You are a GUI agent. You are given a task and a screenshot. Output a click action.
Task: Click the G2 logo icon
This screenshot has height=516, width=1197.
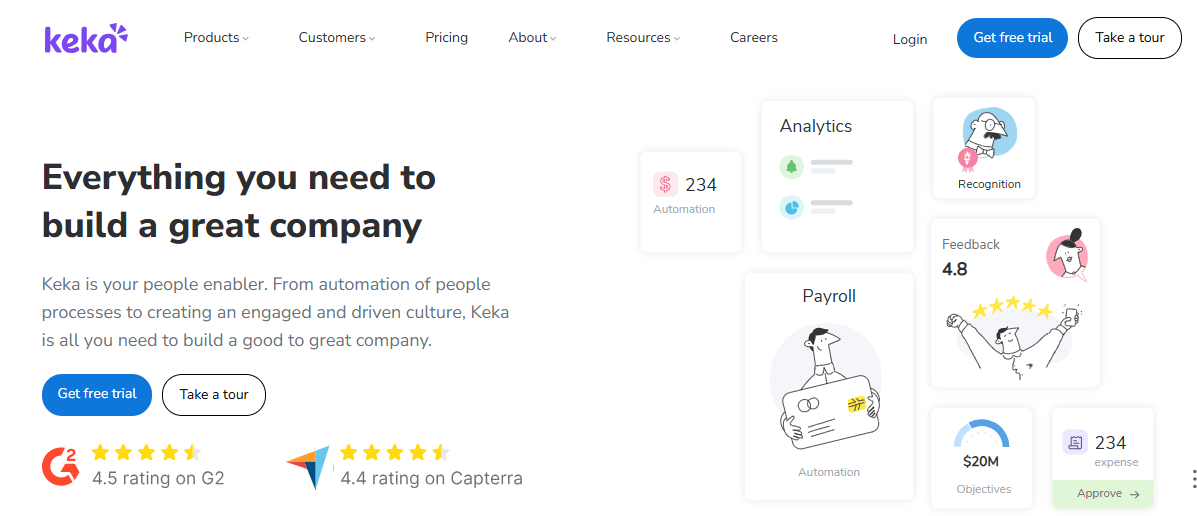coord(61,466)
